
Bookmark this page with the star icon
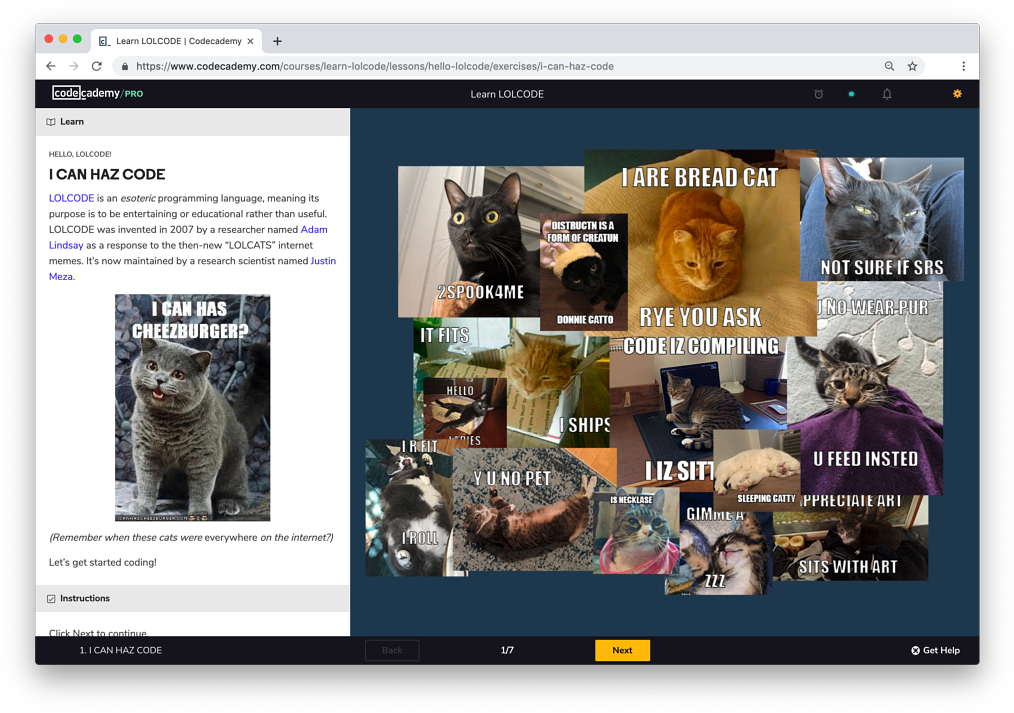[912, 66]
